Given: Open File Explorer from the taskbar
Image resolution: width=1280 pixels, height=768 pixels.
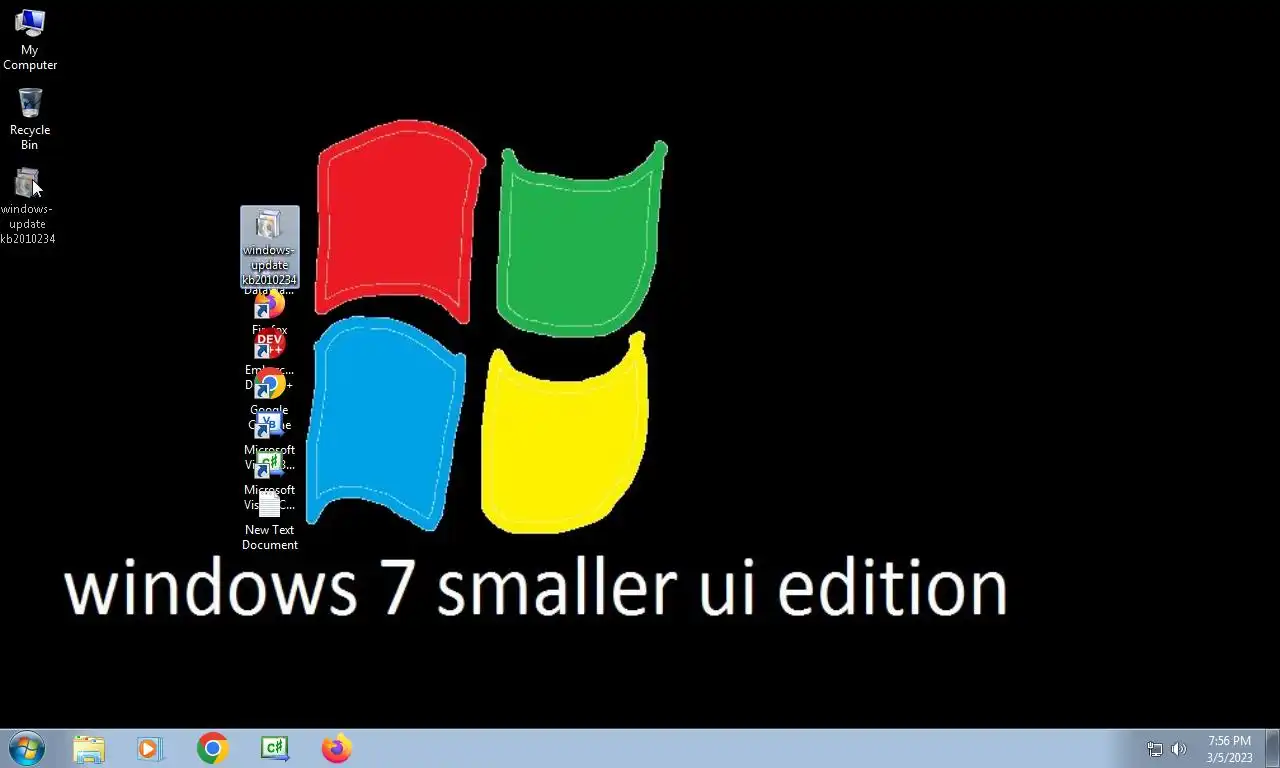Looking at the screenshot, I should pos(88,748).
